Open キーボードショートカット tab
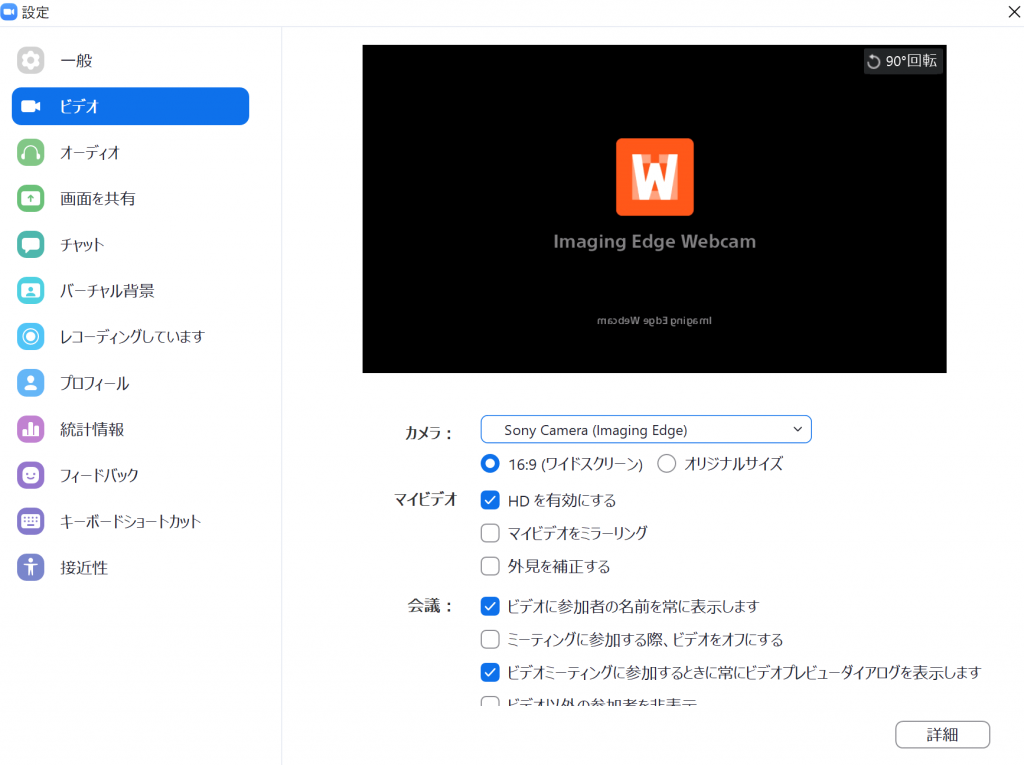The height and width of the screenshot is (765, 1024). 131,521
